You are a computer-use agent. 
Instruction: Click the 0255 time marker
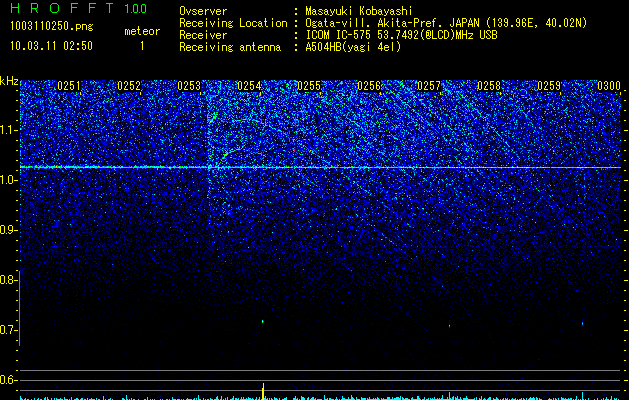[x=309, y=86]
